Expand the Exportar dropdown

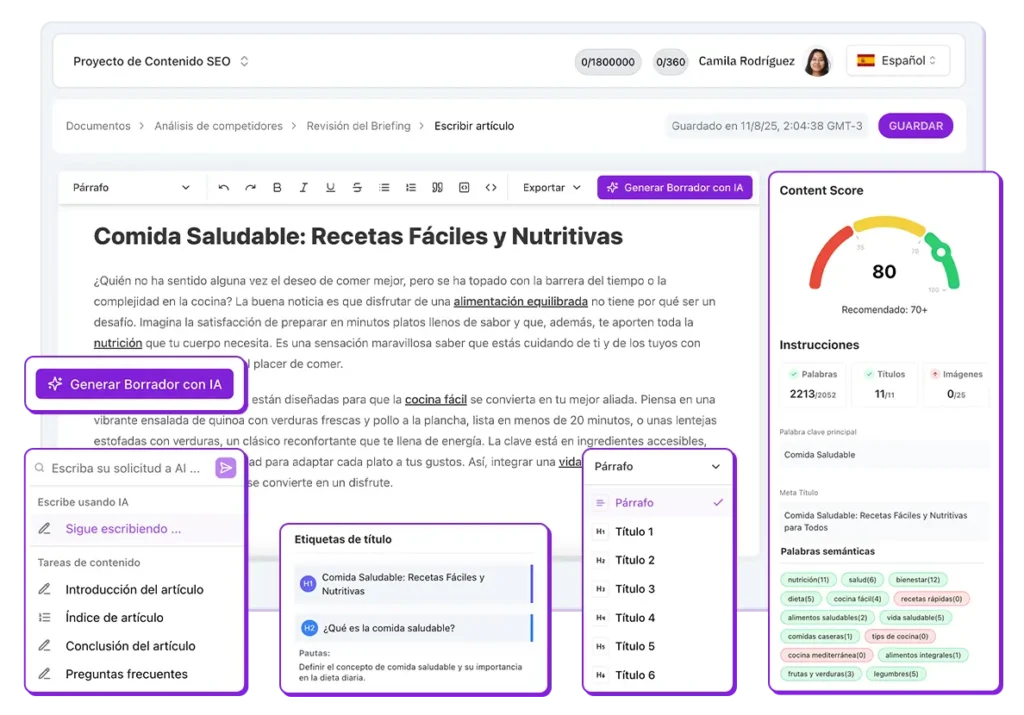tap(551, 187)
